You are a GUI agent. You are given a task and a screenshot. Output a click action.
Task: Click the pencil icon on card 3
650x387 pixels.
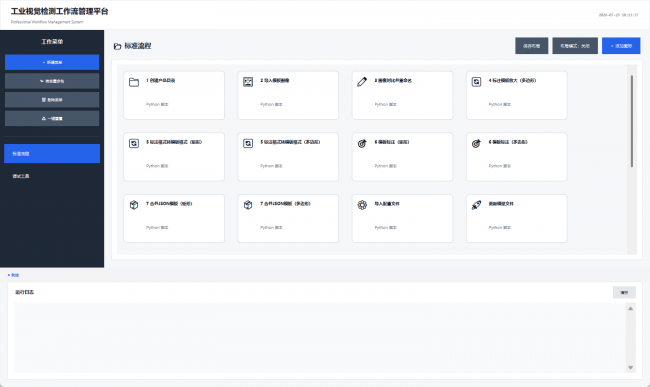click(x=362, y=82)
